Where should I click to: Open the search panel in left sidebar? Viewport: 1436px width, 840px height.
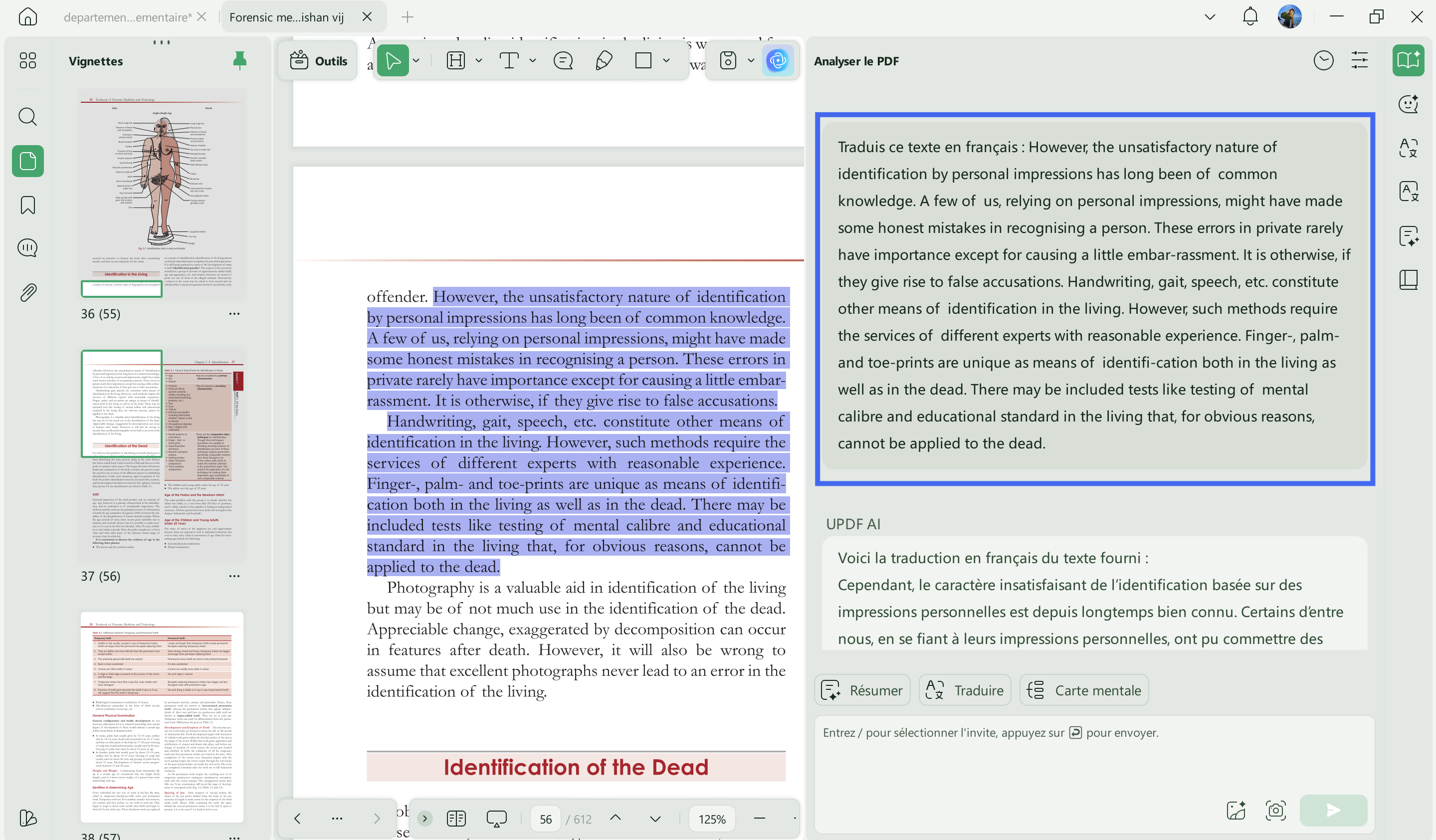(x=27, y=117)
